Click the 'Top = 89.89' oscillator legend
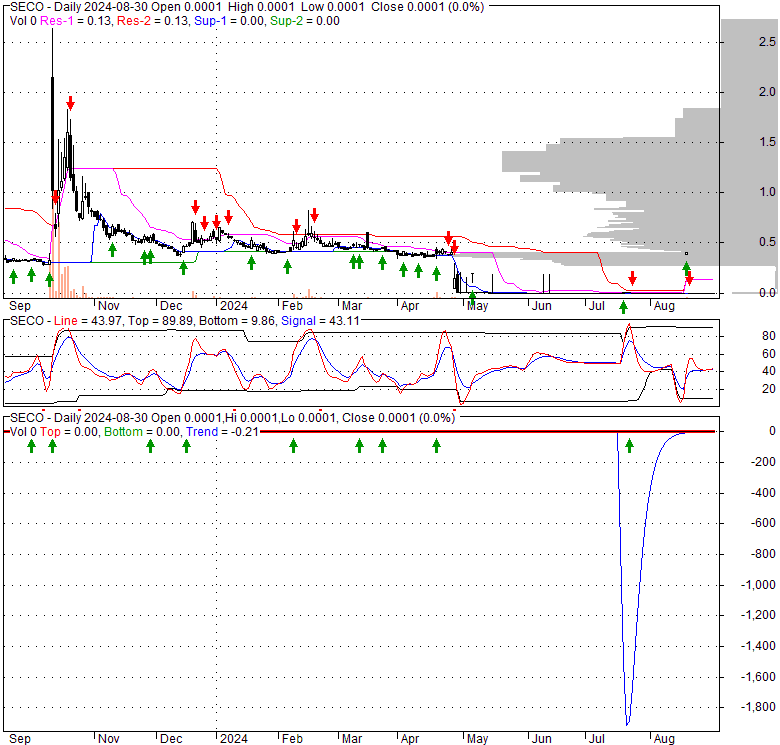Image resolution: width=780 pixels, height=745 pixels. [x=160, y=321]
